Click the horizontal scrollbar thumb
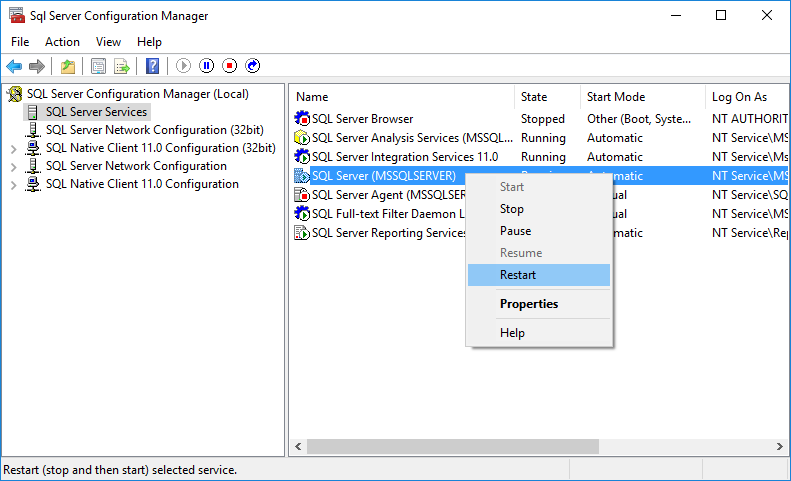 (453, 446)
